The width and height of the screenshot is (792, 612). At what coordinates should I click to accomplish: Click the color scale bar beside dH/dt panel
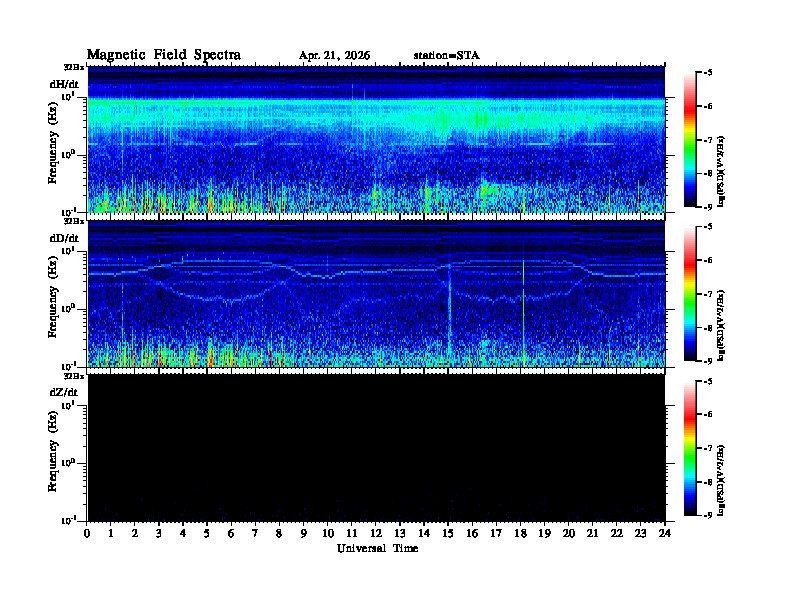point(690,140)
